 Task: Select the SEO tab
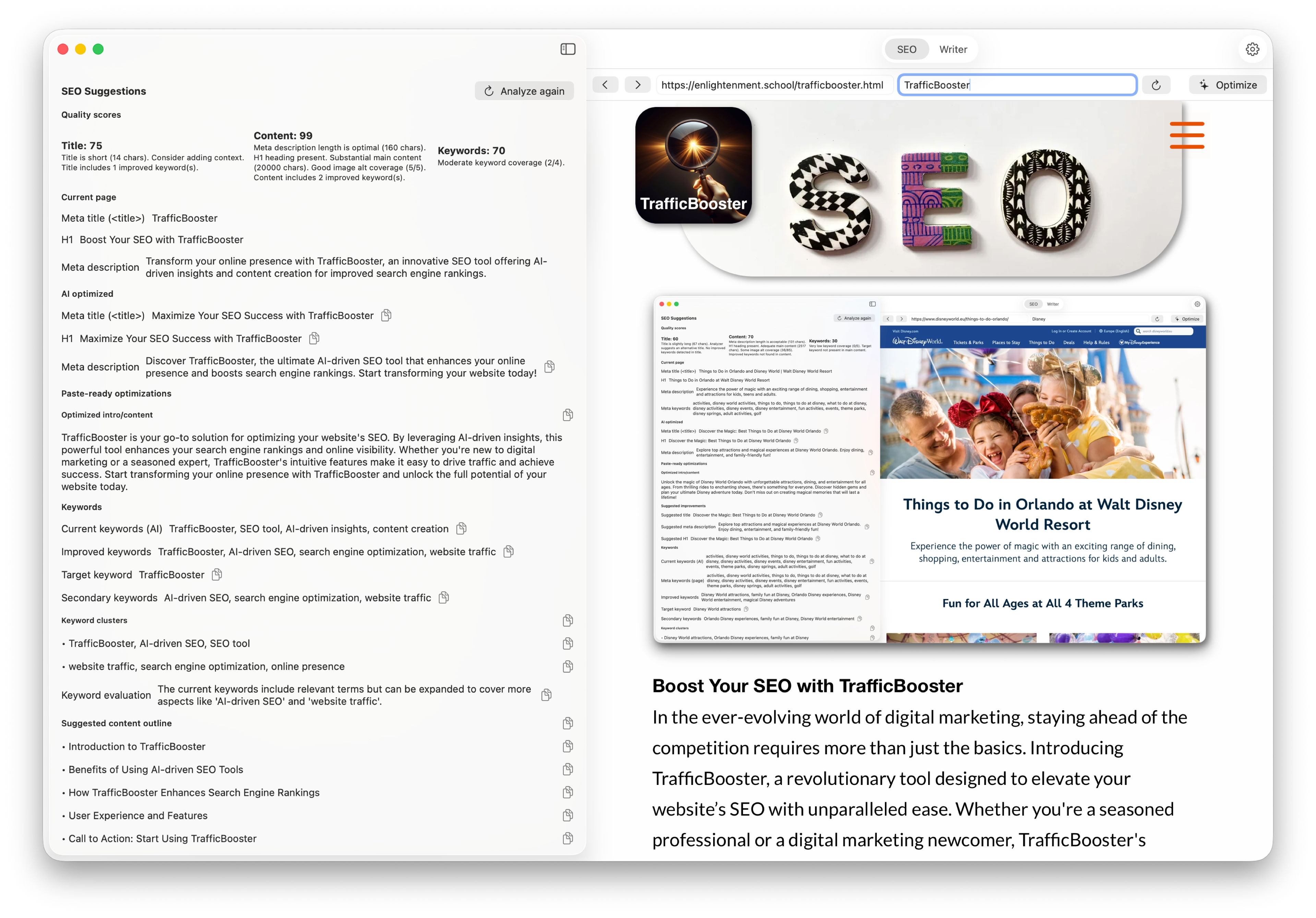[x=906, y=49]
